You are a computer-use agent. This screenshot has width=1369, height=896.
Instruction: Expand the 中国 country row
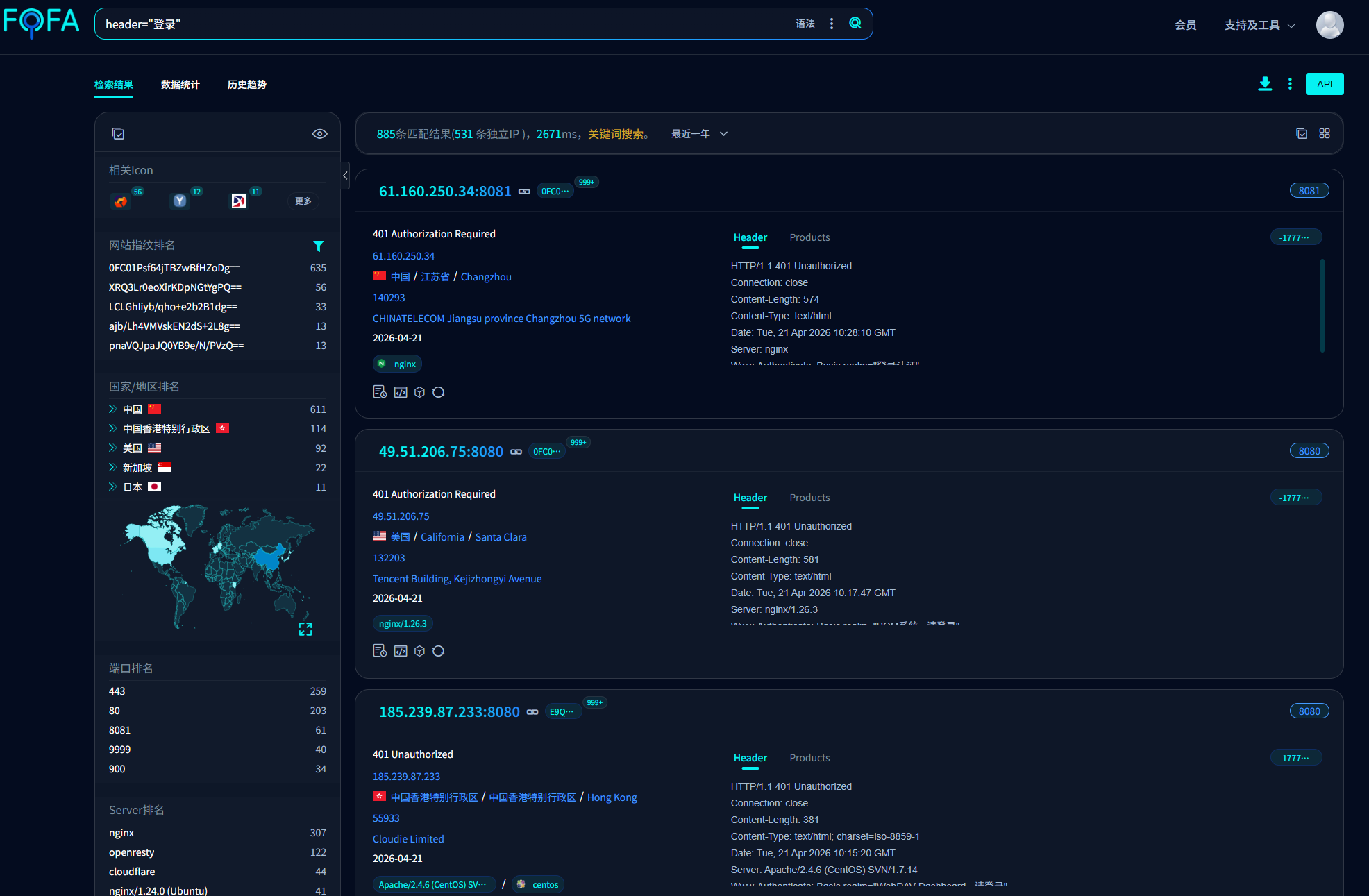[112, 409]
